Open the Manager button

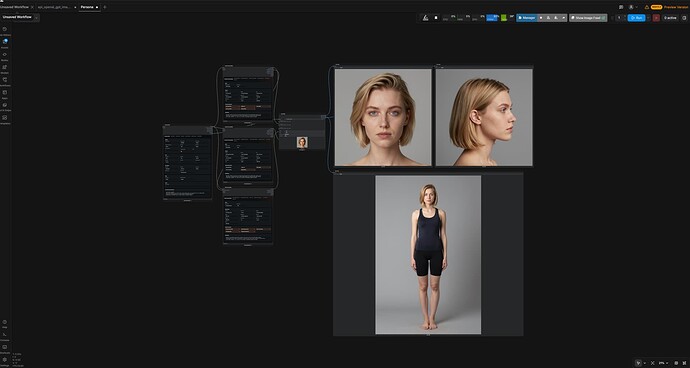pos(527,18)
